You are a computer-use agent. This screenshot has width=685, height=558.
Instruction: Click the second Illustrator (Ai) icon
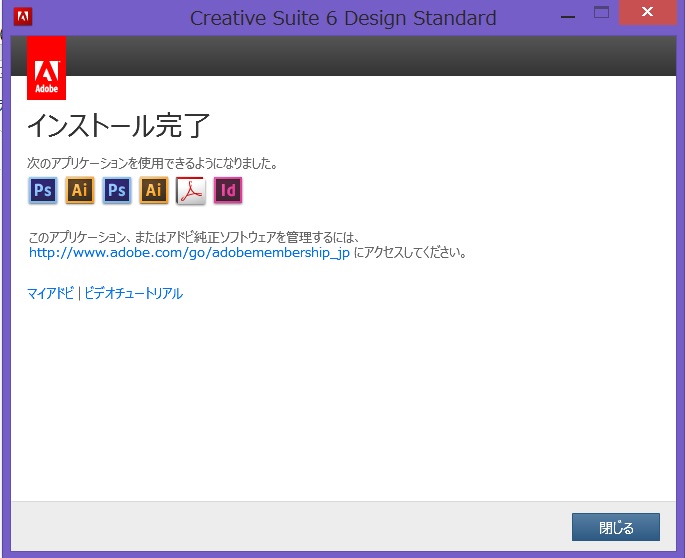[154, 190]
